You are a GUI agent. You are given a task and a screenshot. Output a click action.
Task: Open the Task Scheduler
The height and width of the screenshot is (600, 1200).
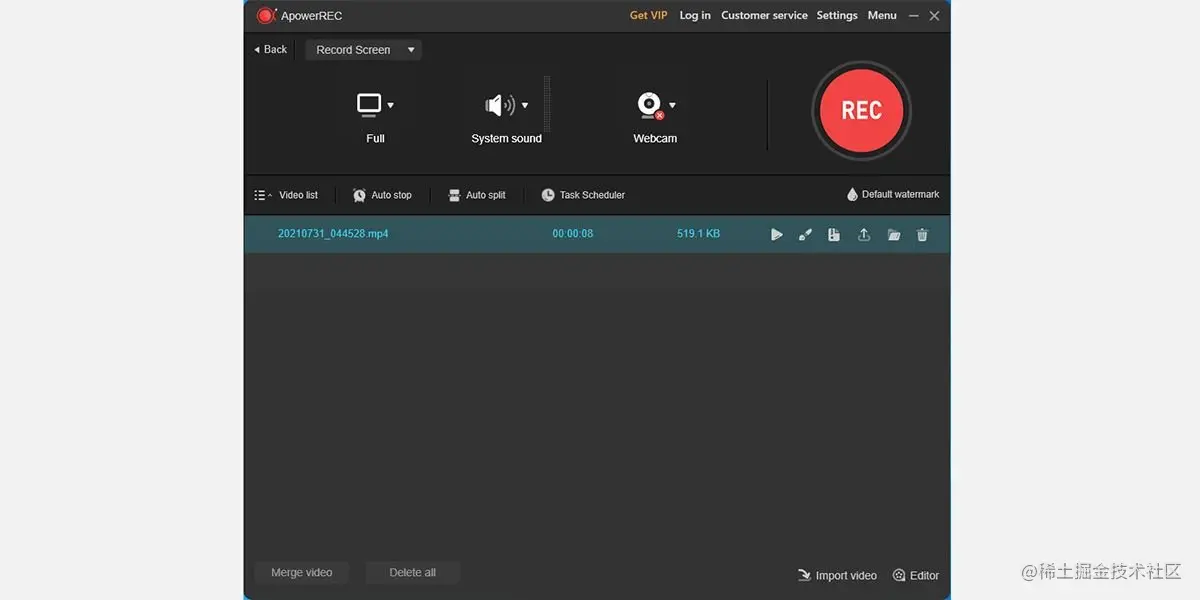click(583, 195)
